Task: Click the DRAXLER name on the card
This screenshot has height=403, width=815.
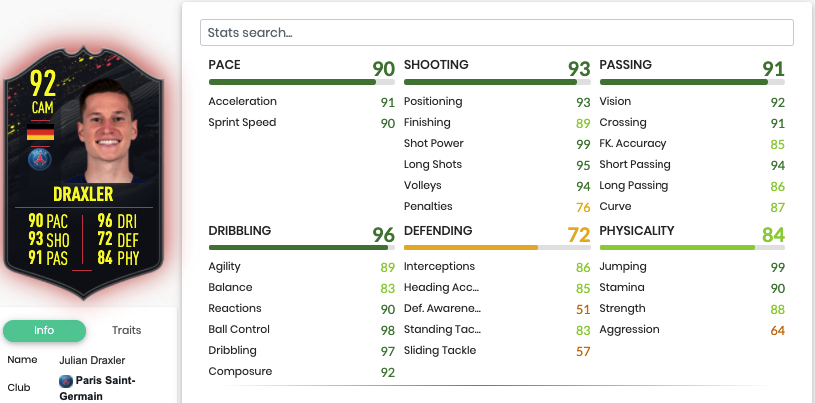Action: 83,194
